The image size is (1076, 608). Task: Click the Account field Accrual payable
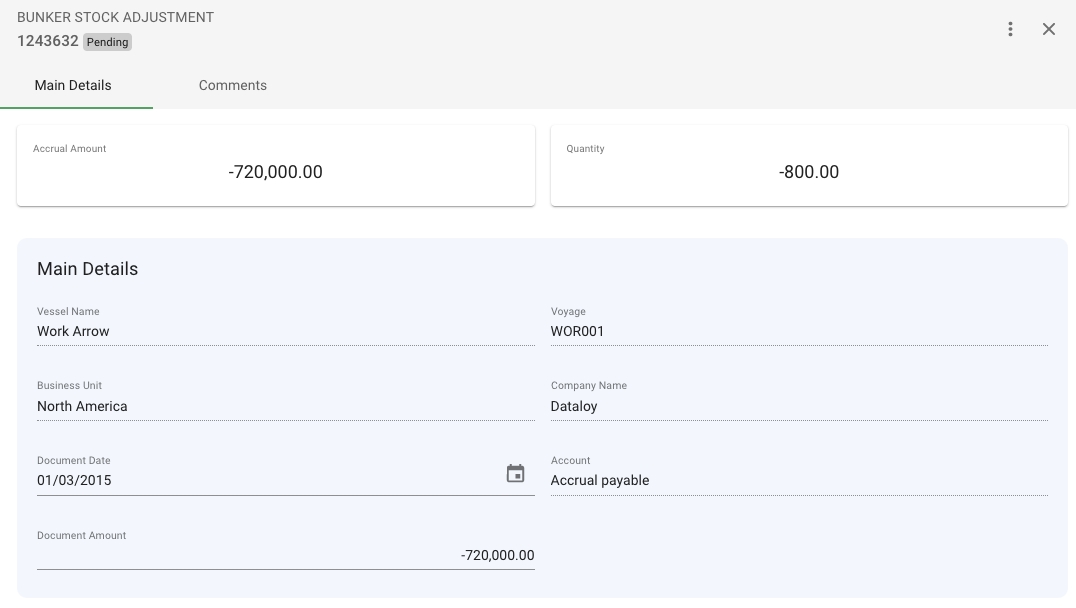(x=798, y=480)
